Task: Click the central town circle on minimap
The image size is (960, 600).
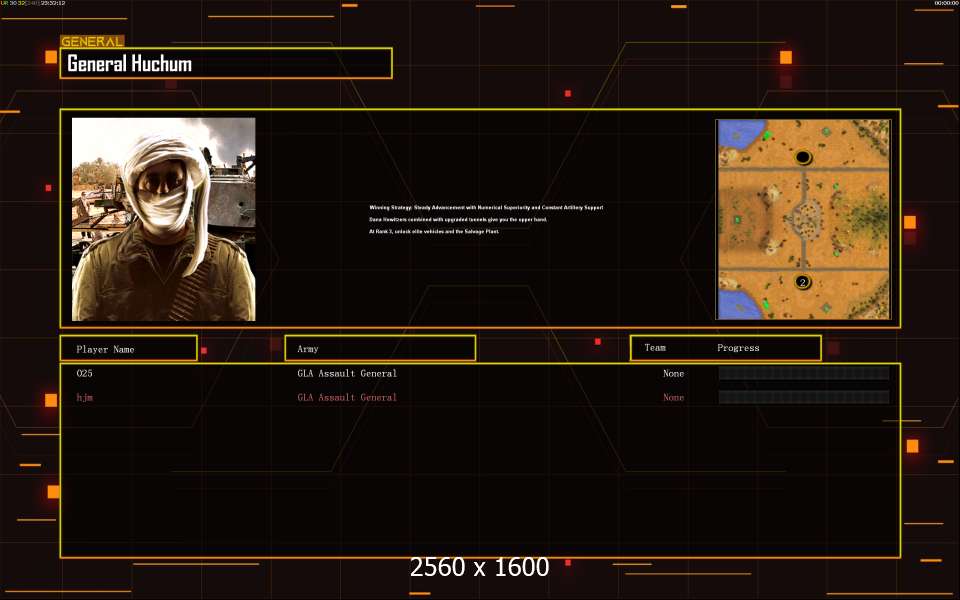Action: [803, 219]
